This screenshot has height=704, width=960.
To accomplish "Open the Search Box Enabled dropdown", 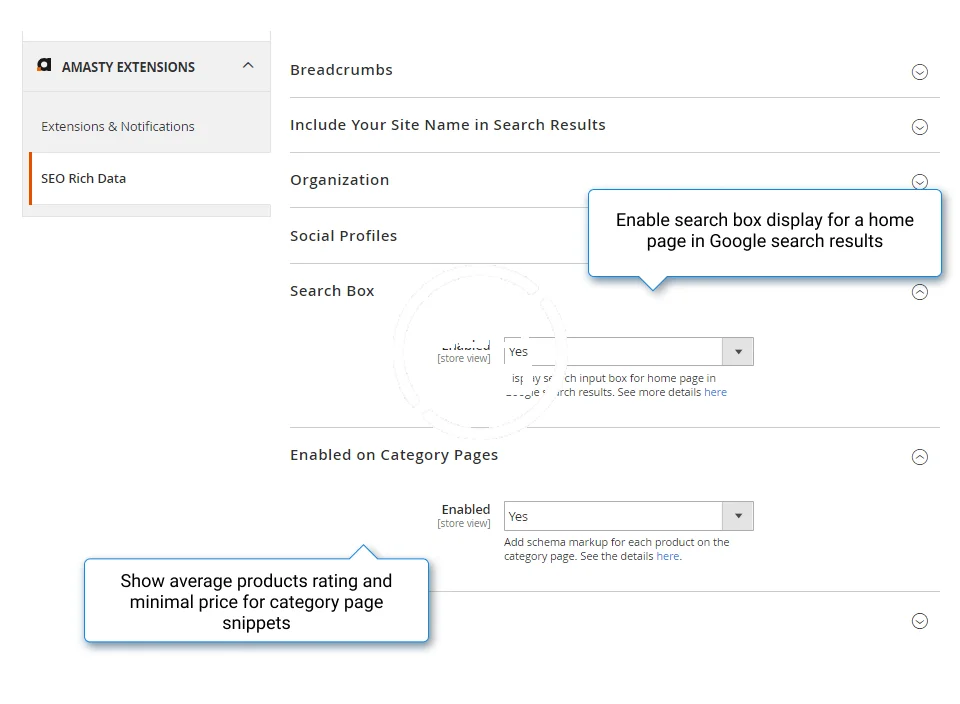I will tap(628, 352).
